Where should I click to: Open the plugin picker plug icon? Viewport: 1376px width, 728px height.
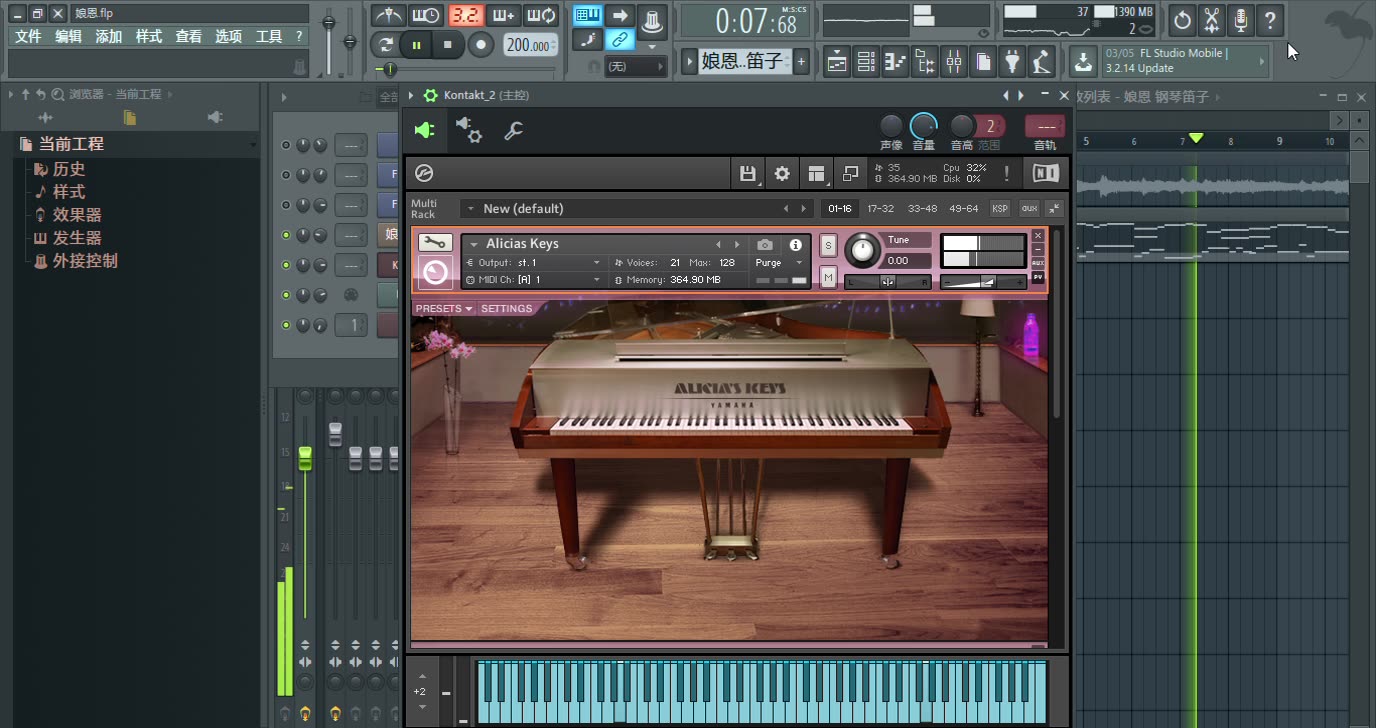click(x=1013, y=62)
